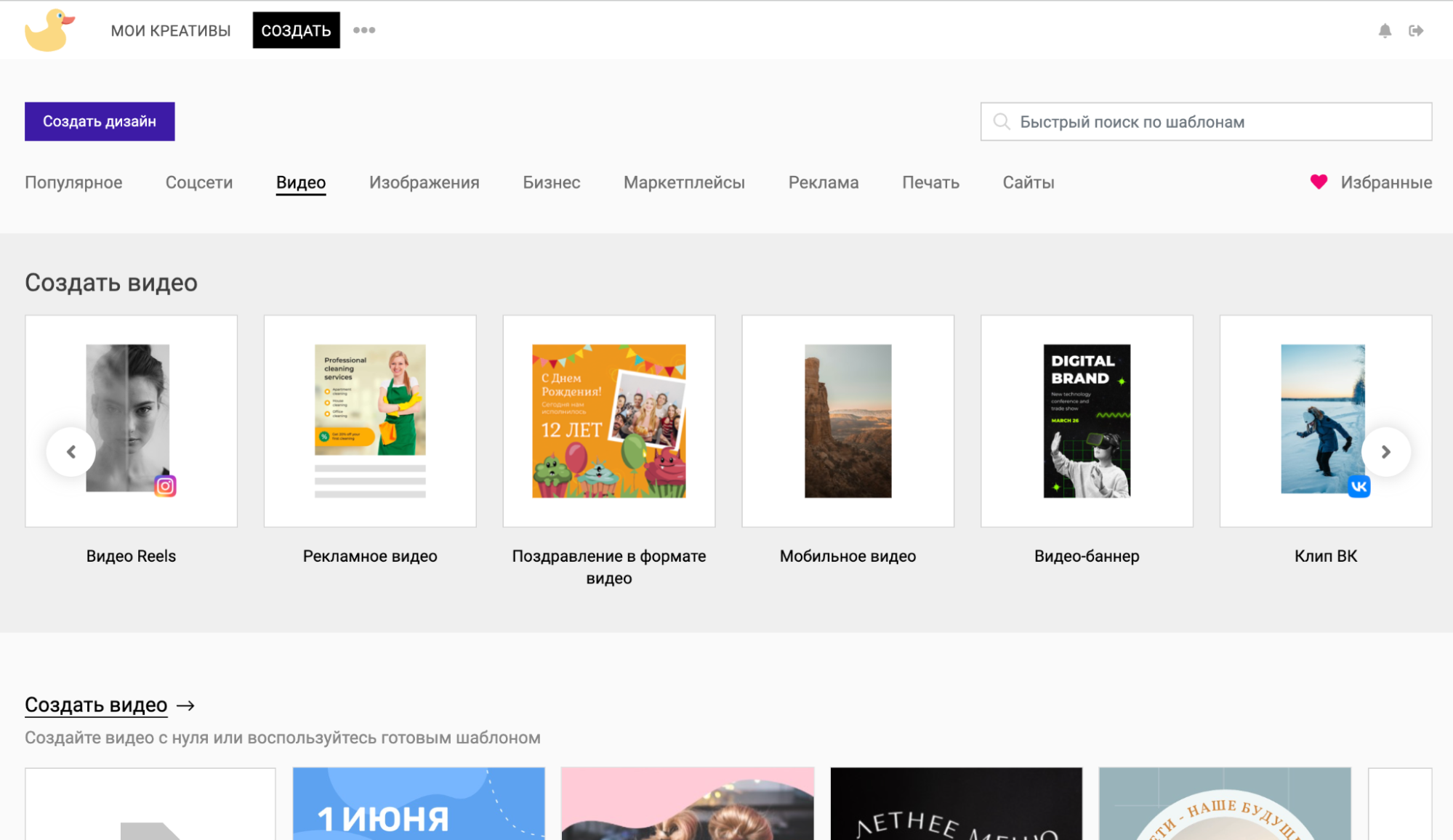
Task: Select the Видео Reels thumbnail
Action: click(131, 421)
